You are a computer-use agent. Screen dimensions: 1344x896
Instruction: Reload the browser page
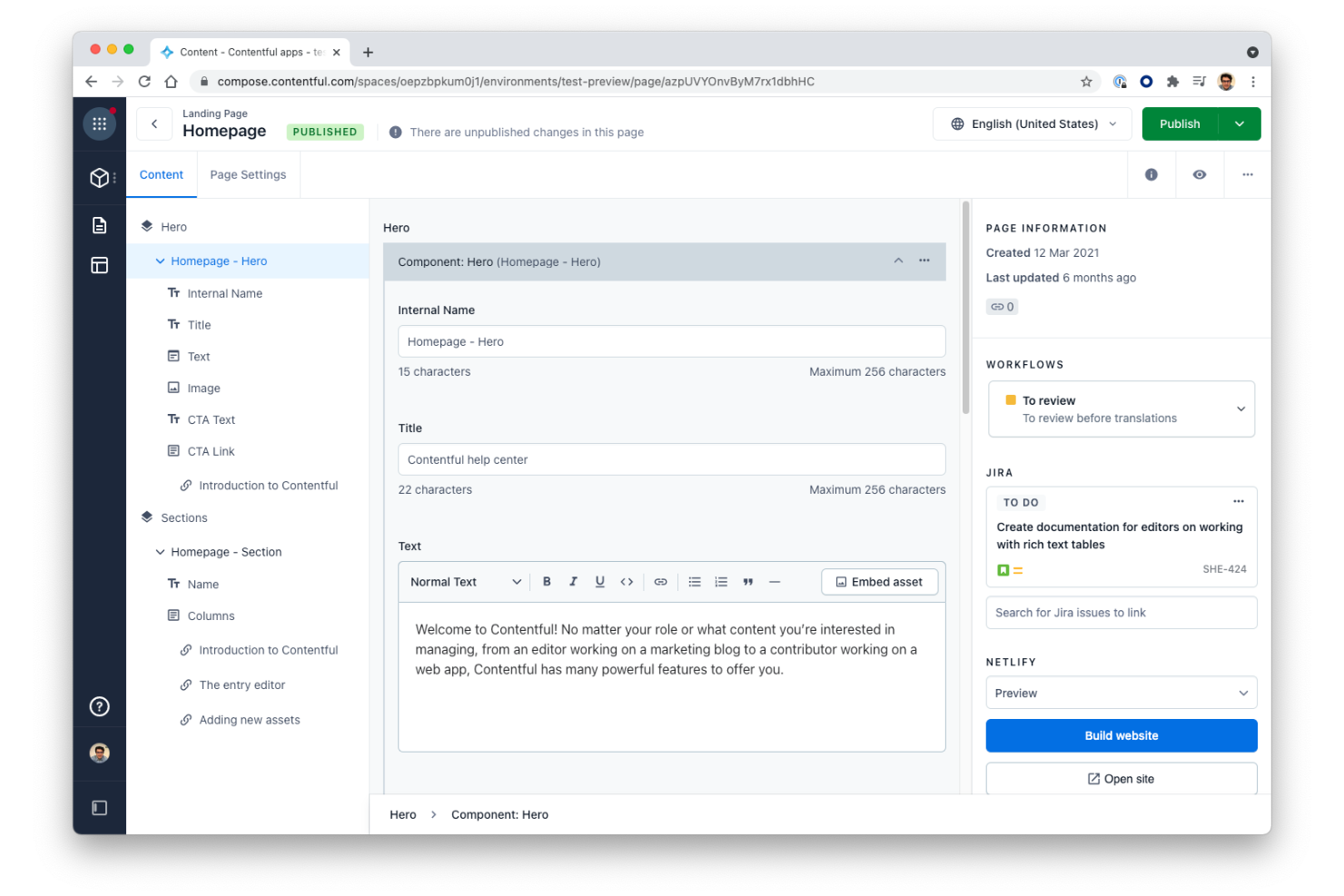(x=144, y=82)
